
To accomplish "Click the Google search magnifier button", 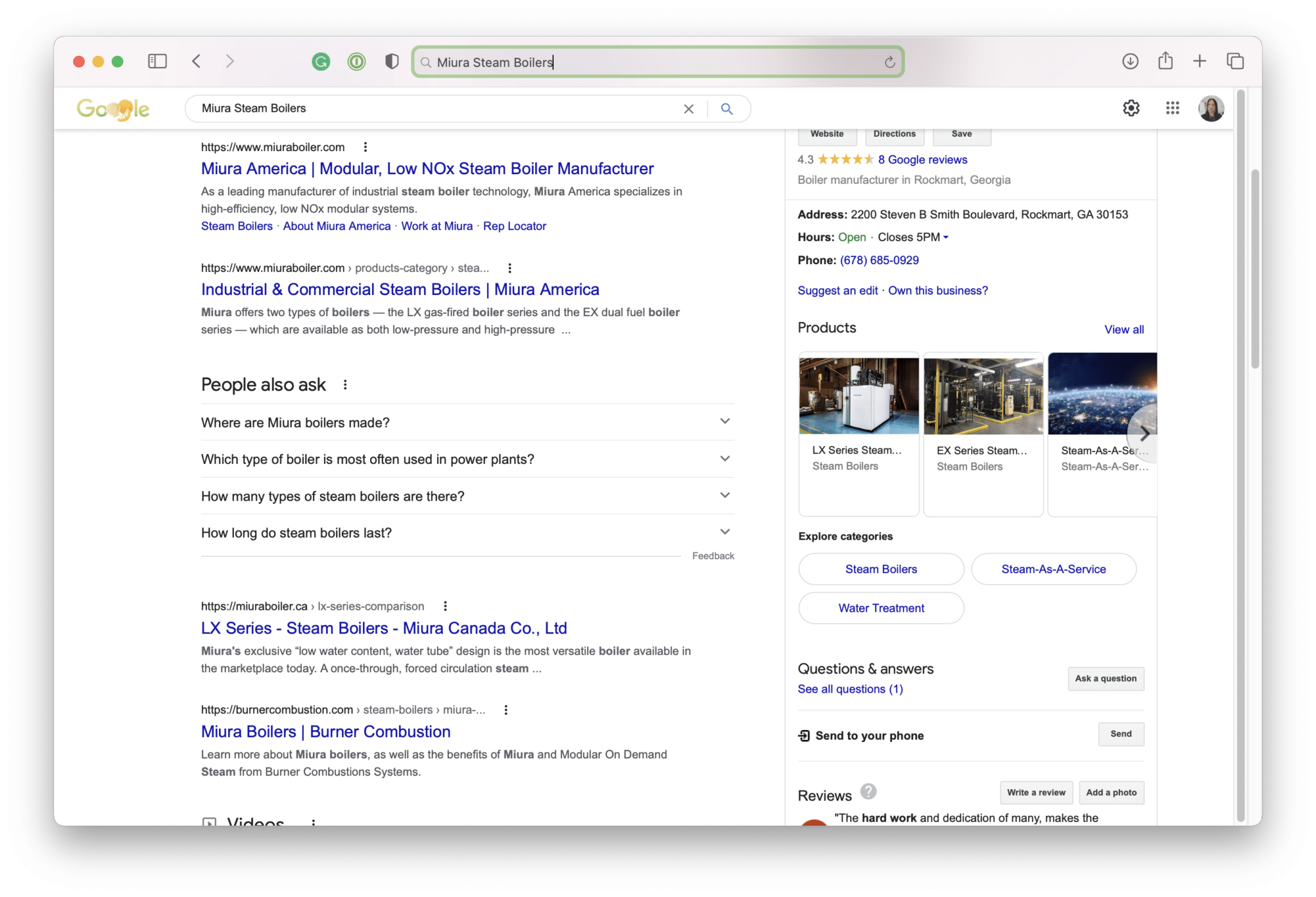I will tap(727, 109).
